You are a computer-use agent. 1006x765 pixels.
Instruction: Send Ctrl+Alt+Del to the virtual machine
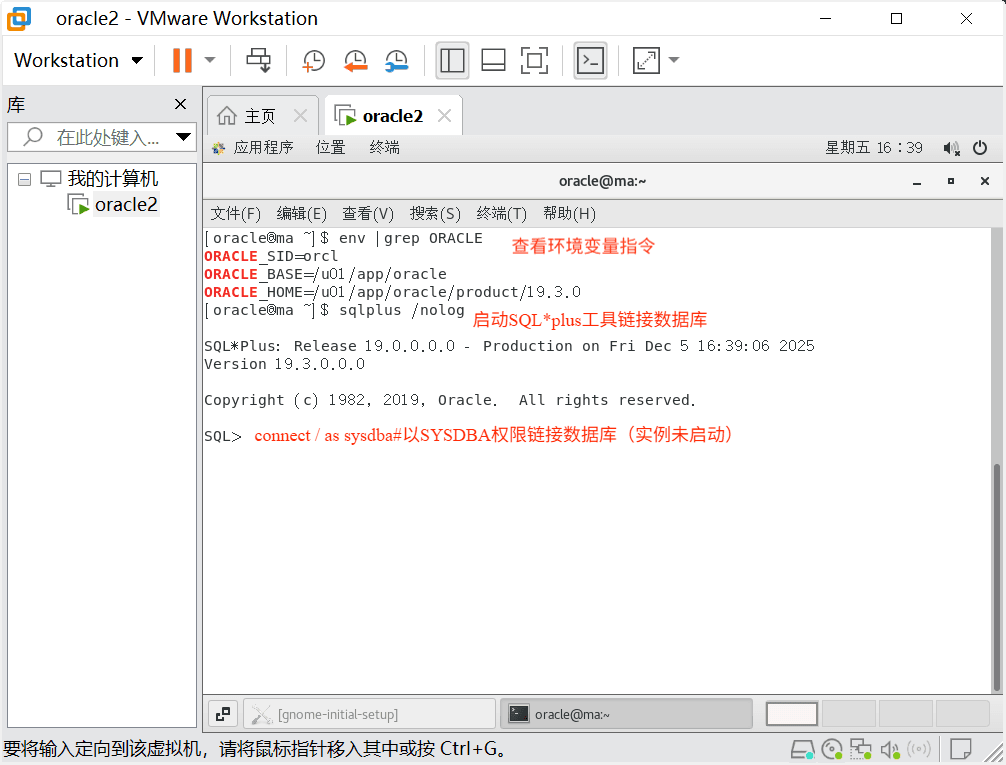[x=259, y=60]
